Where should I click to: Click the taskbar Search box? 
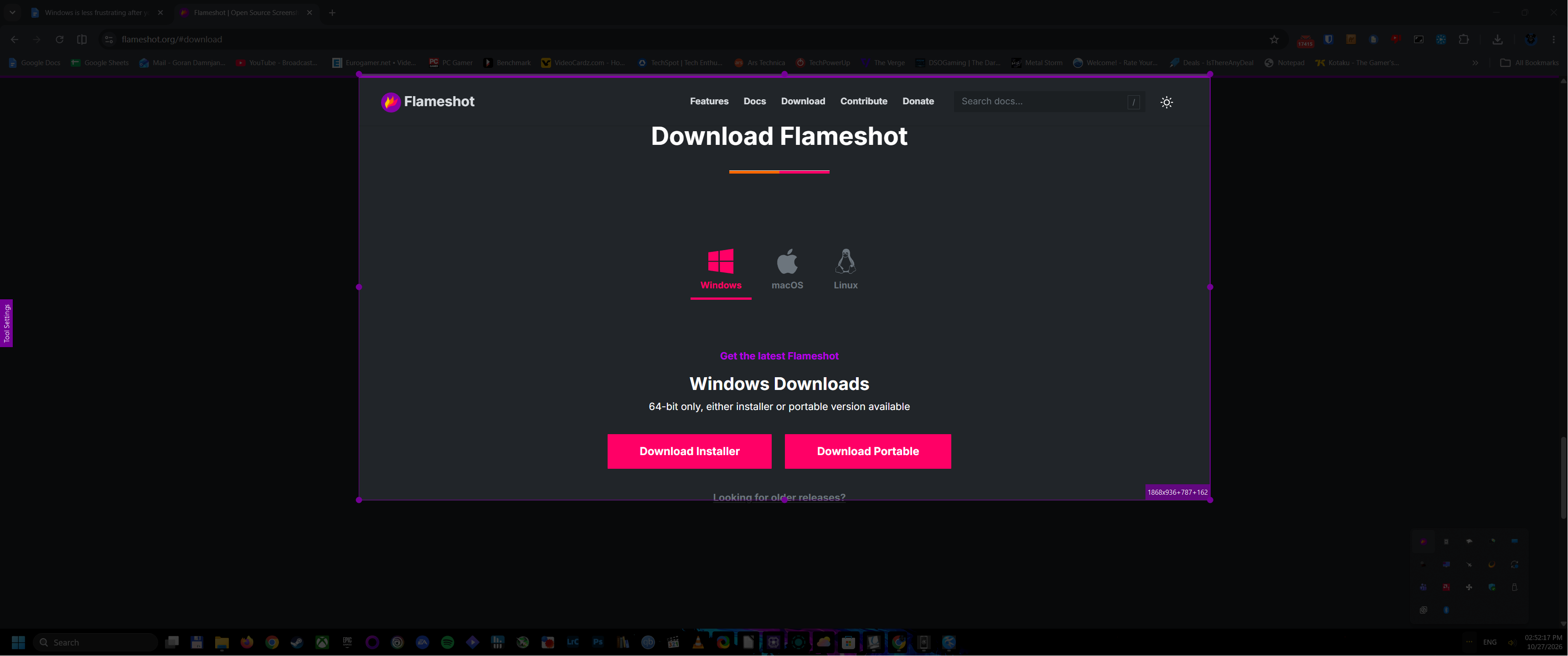pos(96,643)
